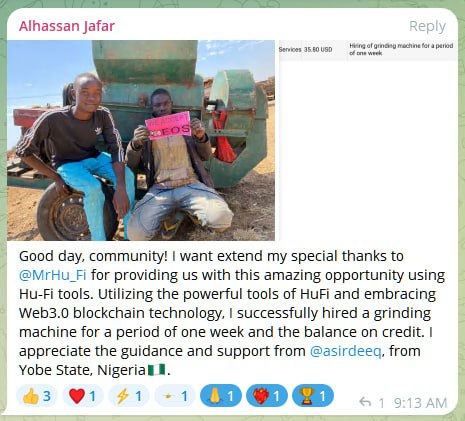The width and height of the screenshot is (465, 421).
Task: Click the pink EOS sign in photo
Action: coord(168,125)
